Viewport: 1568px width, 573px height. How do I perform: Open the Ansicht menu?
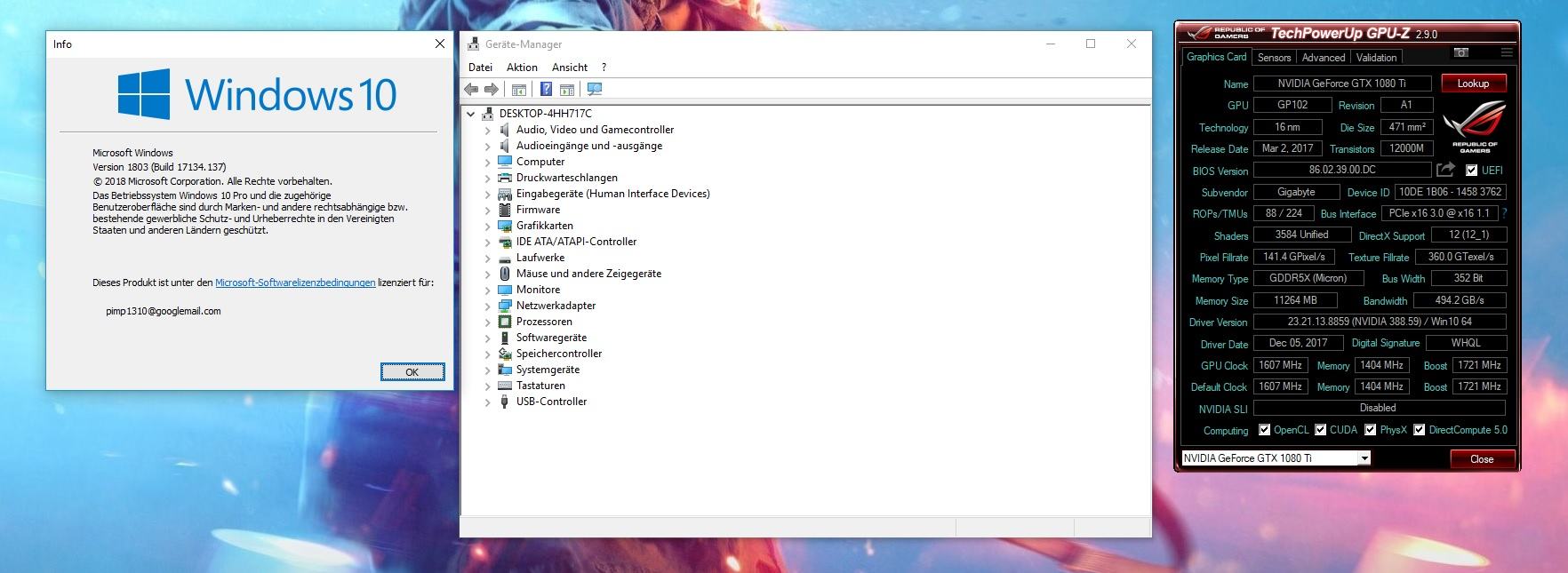tap(570, 68)
